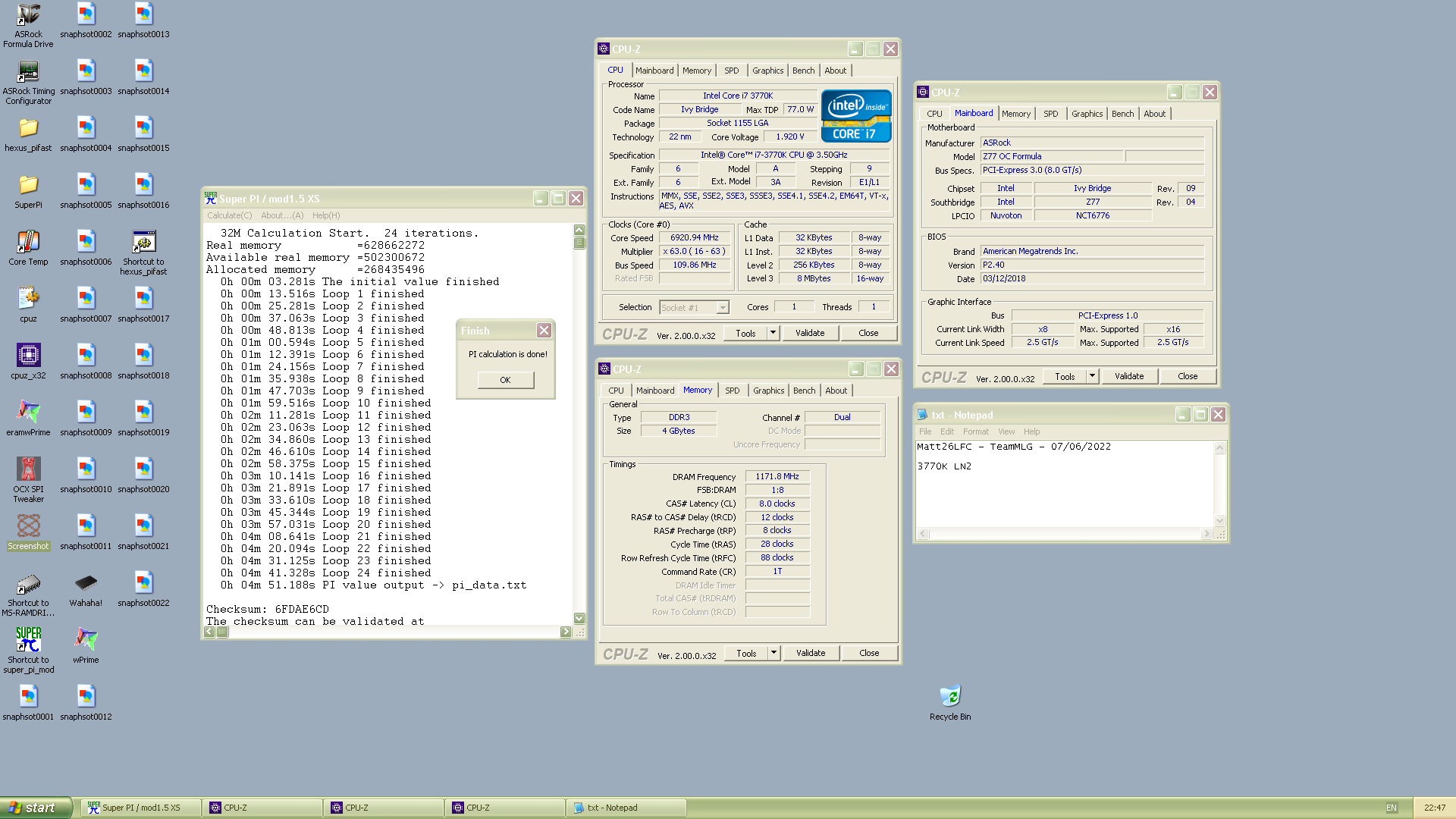Switch to Graphics tab in Memory CPU-Z window
Screen dimensions: 1456x819
pyautogui.click(x=769, y=391)
